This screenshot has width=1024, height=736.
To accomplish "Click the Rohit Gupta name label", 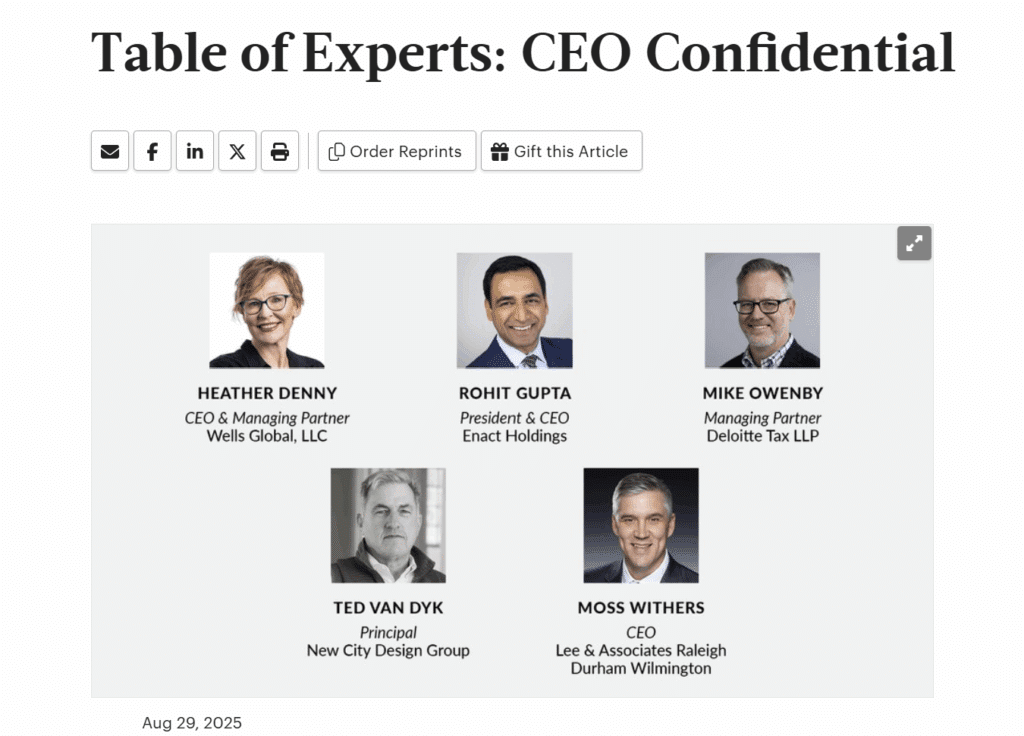I will pyautogui.click(x=515, y=393).
